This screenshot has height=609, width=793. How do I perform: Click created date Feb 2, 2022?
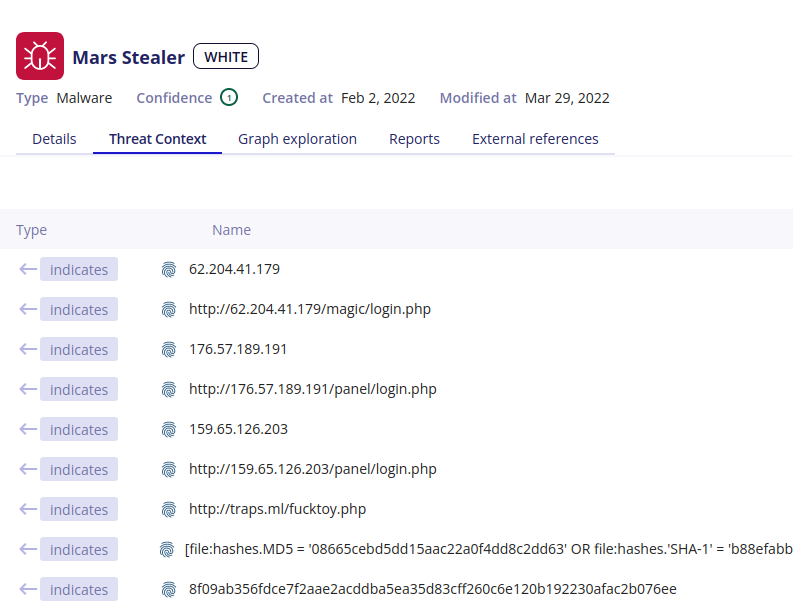tap(378, 98)
